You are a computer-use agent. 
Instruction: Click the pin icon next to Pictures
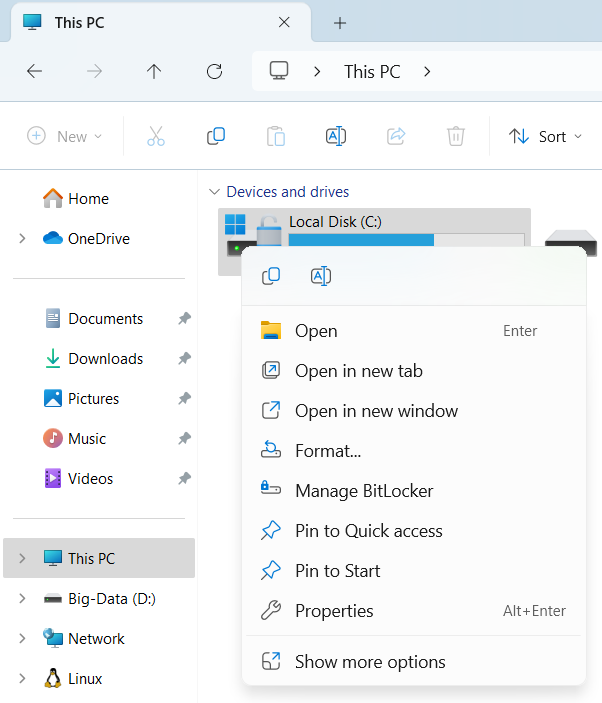(x=184, y=399)
